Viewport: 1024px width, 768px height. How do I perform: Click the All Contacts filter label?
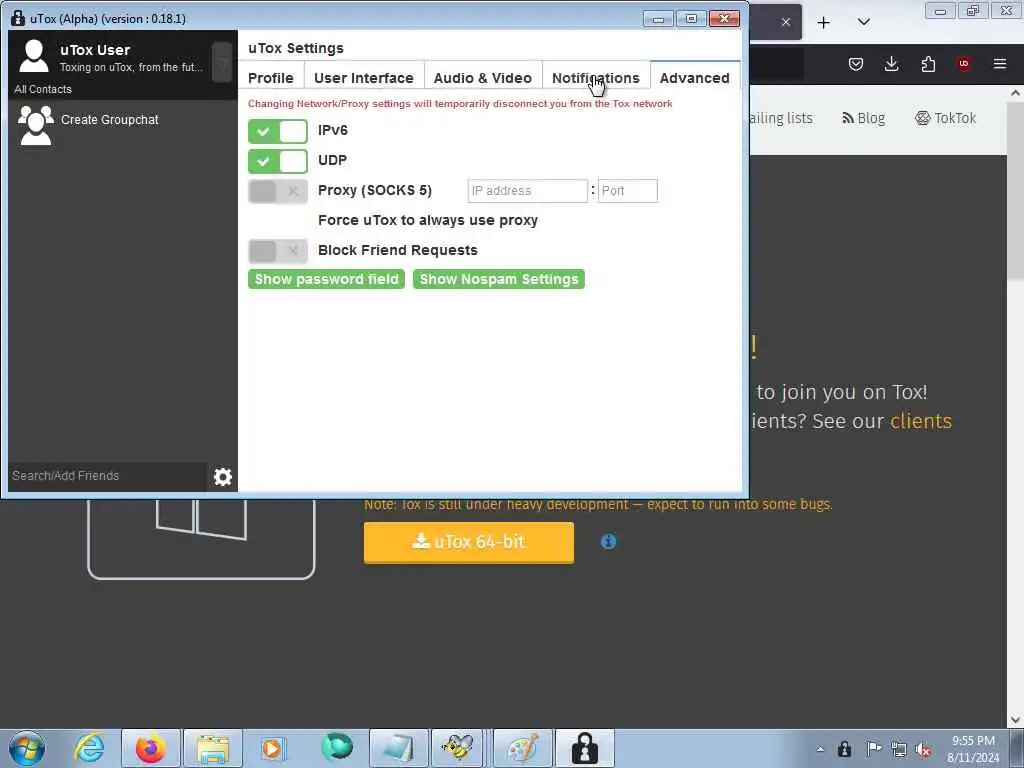coord(43,89)
